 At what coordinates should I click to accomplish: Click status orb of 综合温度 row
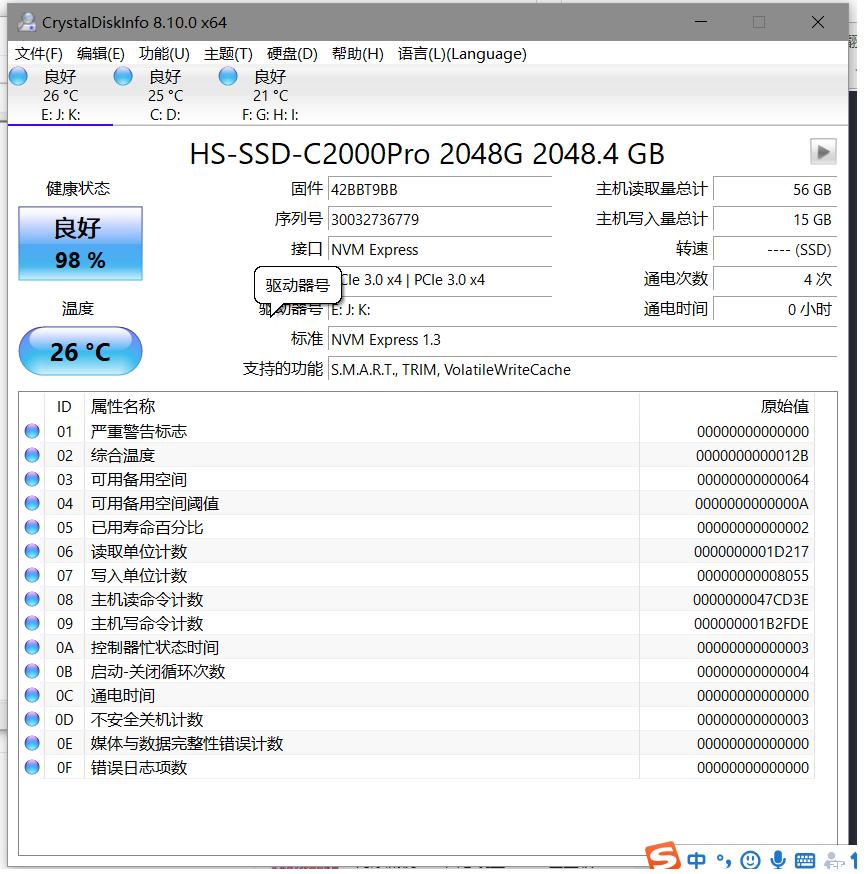pyautogui.click(x=32, y=455)
